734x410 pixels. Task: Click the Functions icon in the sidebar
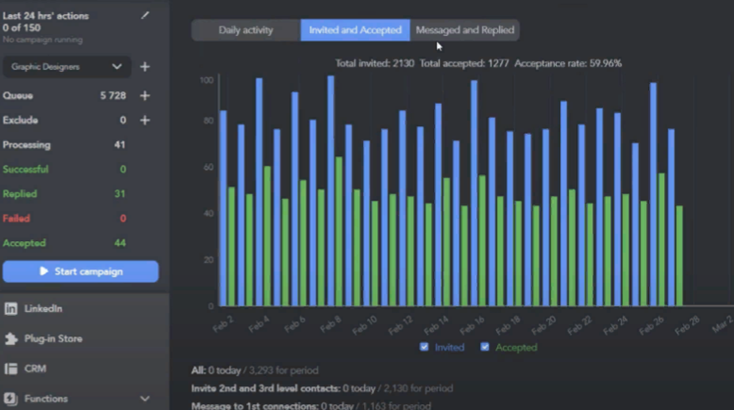(11, 399)
